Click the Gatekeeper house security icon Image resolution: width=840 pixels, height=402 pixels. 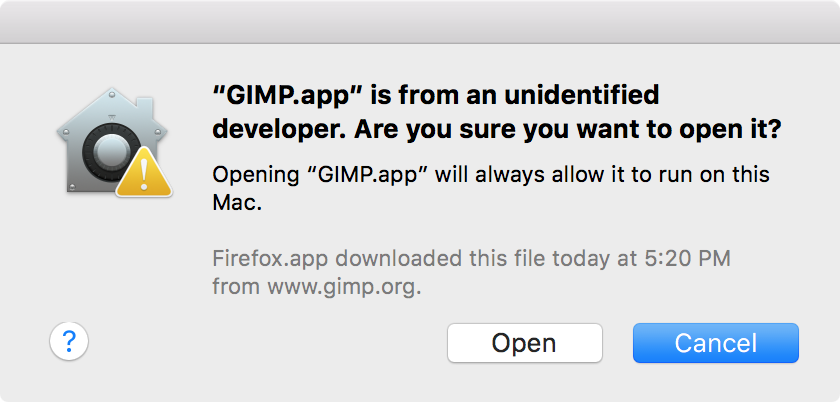point(114,142)
